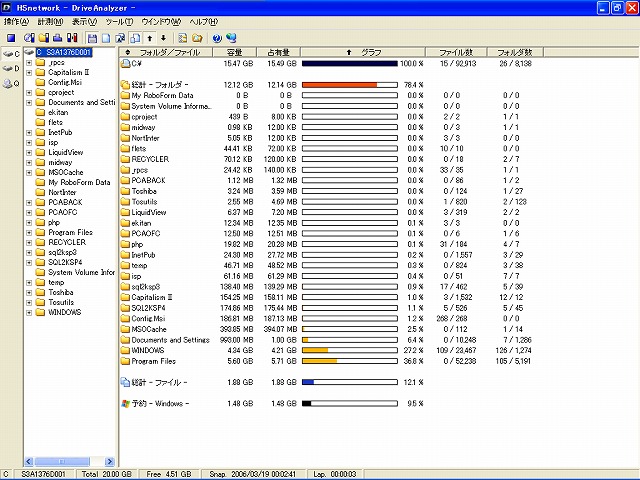
Task: Sort by the 容量 column header
Action: [x=234, y=52]
